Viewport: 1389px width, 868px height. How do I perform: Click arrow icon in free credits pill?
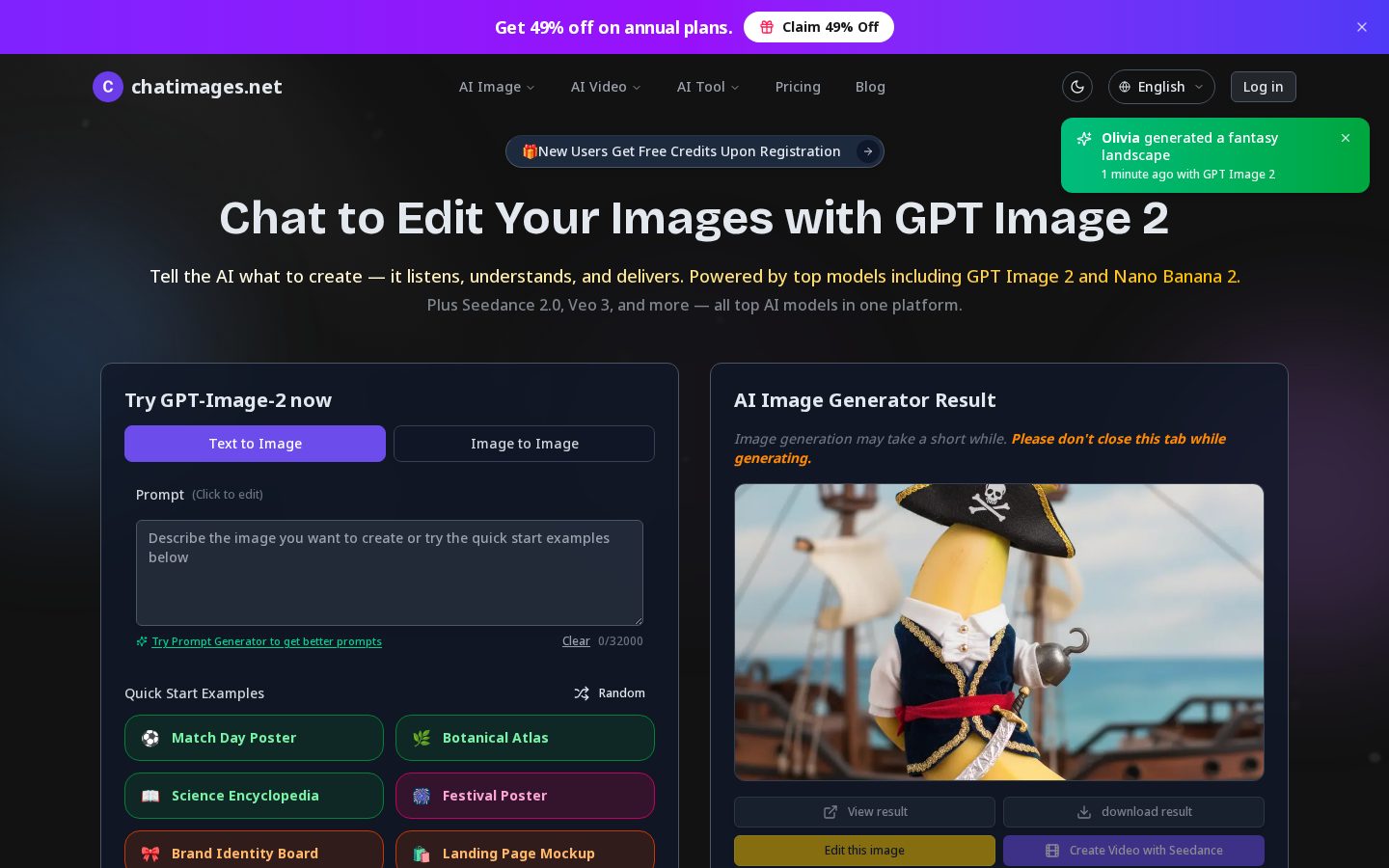(868, 151)
